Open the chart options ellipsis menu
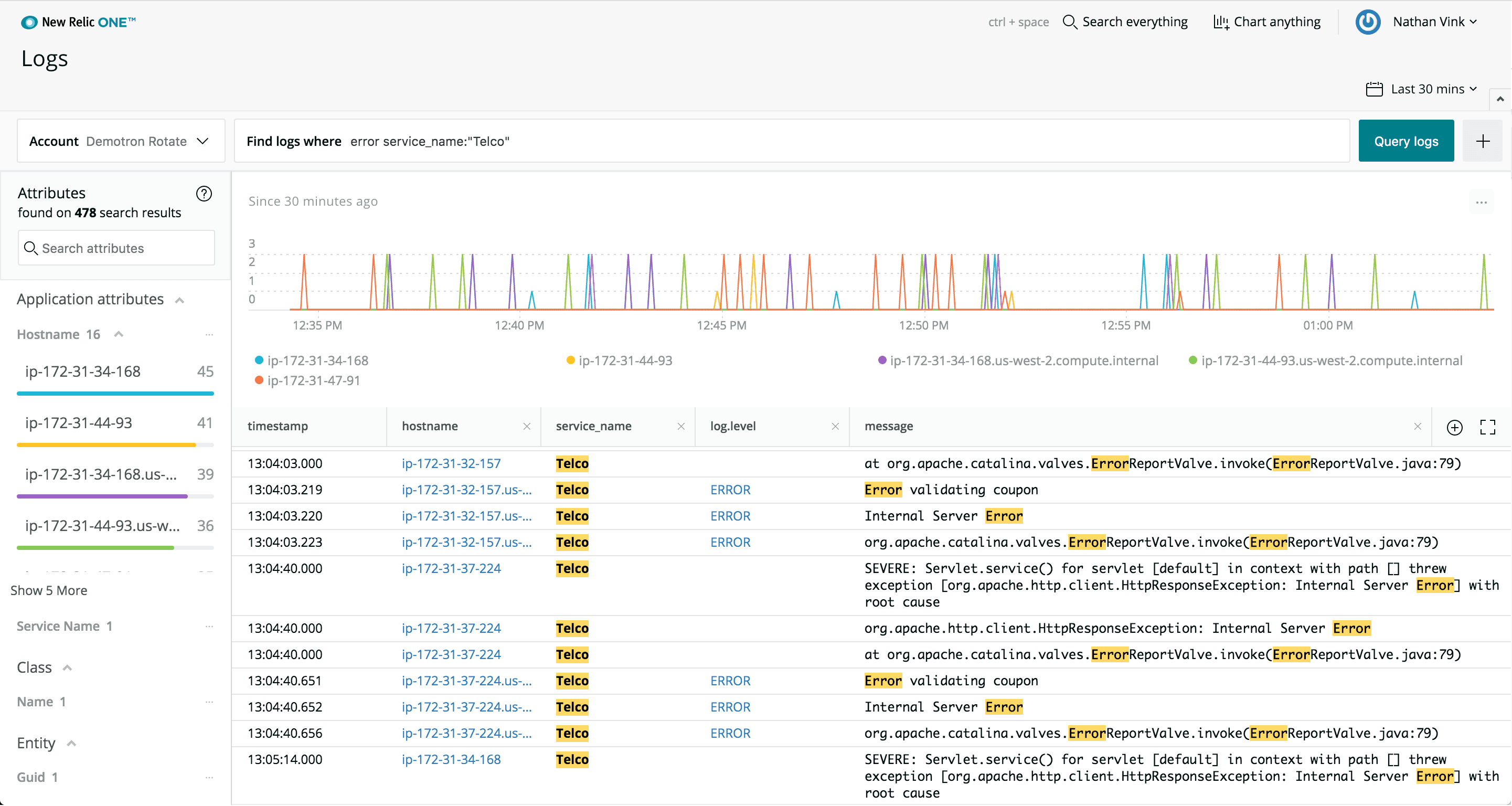 1481,203
